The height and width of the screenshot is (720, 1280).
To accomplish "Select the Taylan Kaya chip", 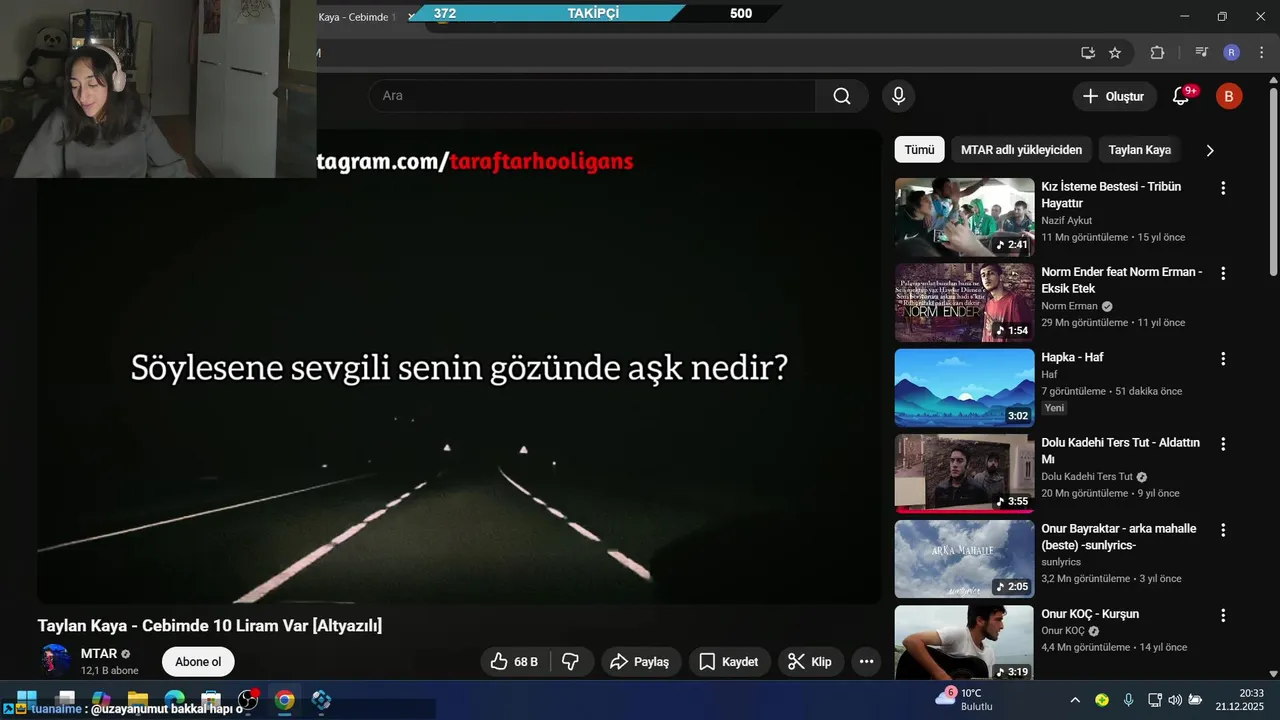I will tap(1139, 150).
